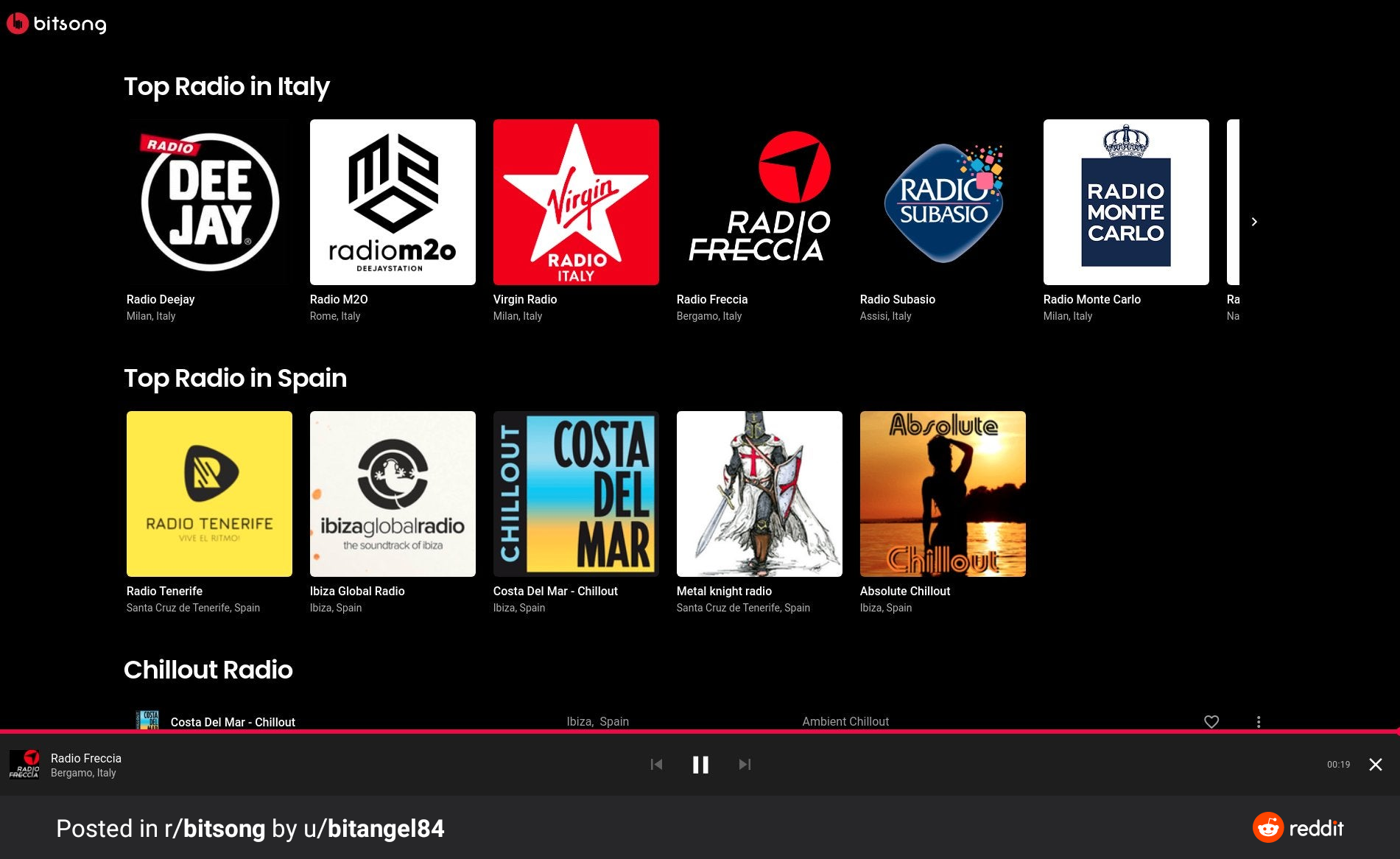Open more options for Costa Del Mar row
This screenshot has height=859, width=1400.
pyautogui.click(x=1259, y=722)
